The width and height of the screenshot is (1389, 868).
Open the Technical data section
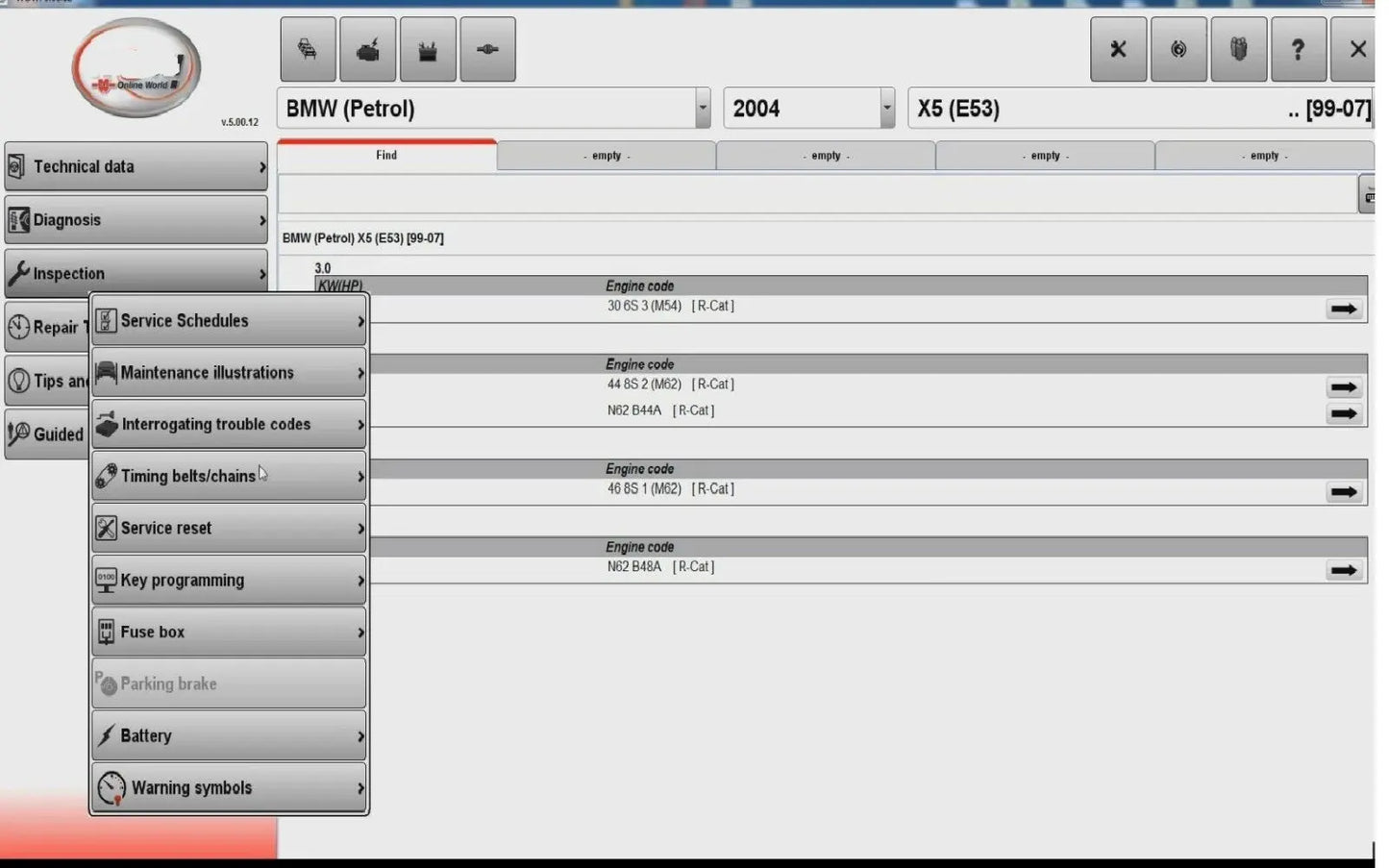136,166
